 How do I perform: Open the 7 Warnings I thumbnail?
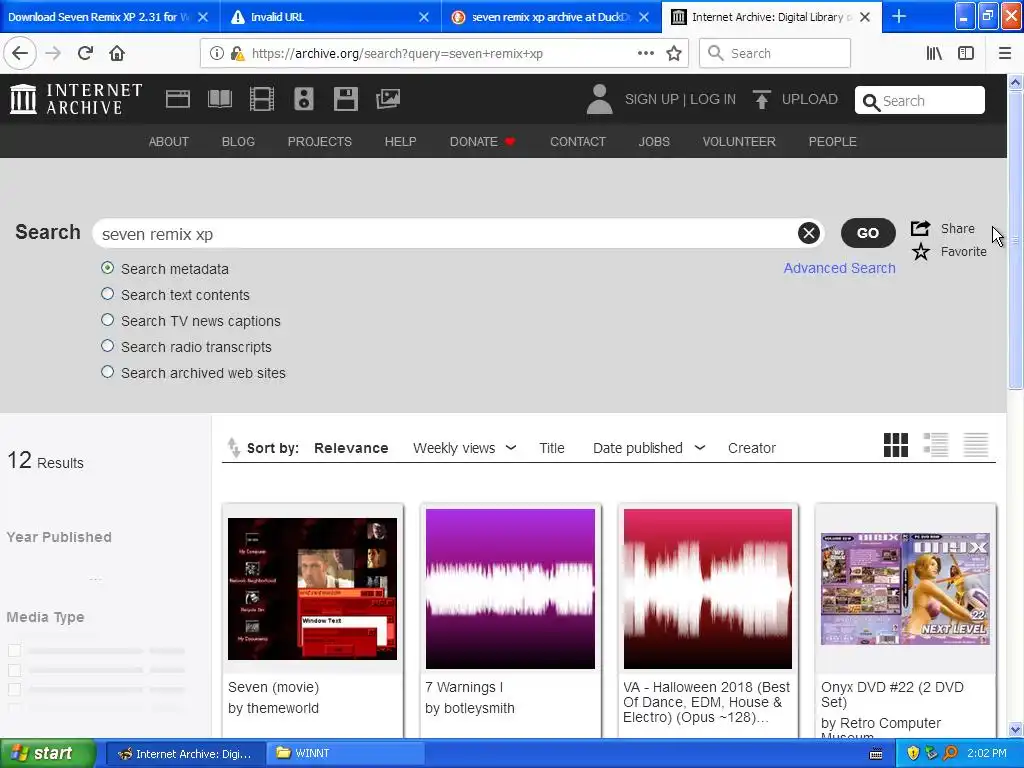tap(510, 589)
